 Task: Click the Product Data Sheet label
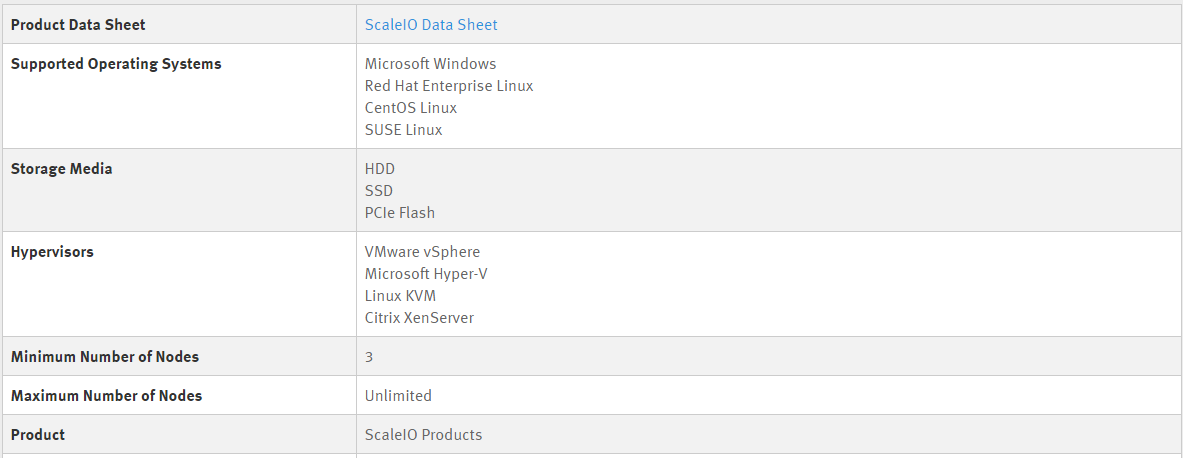[78, 25]
